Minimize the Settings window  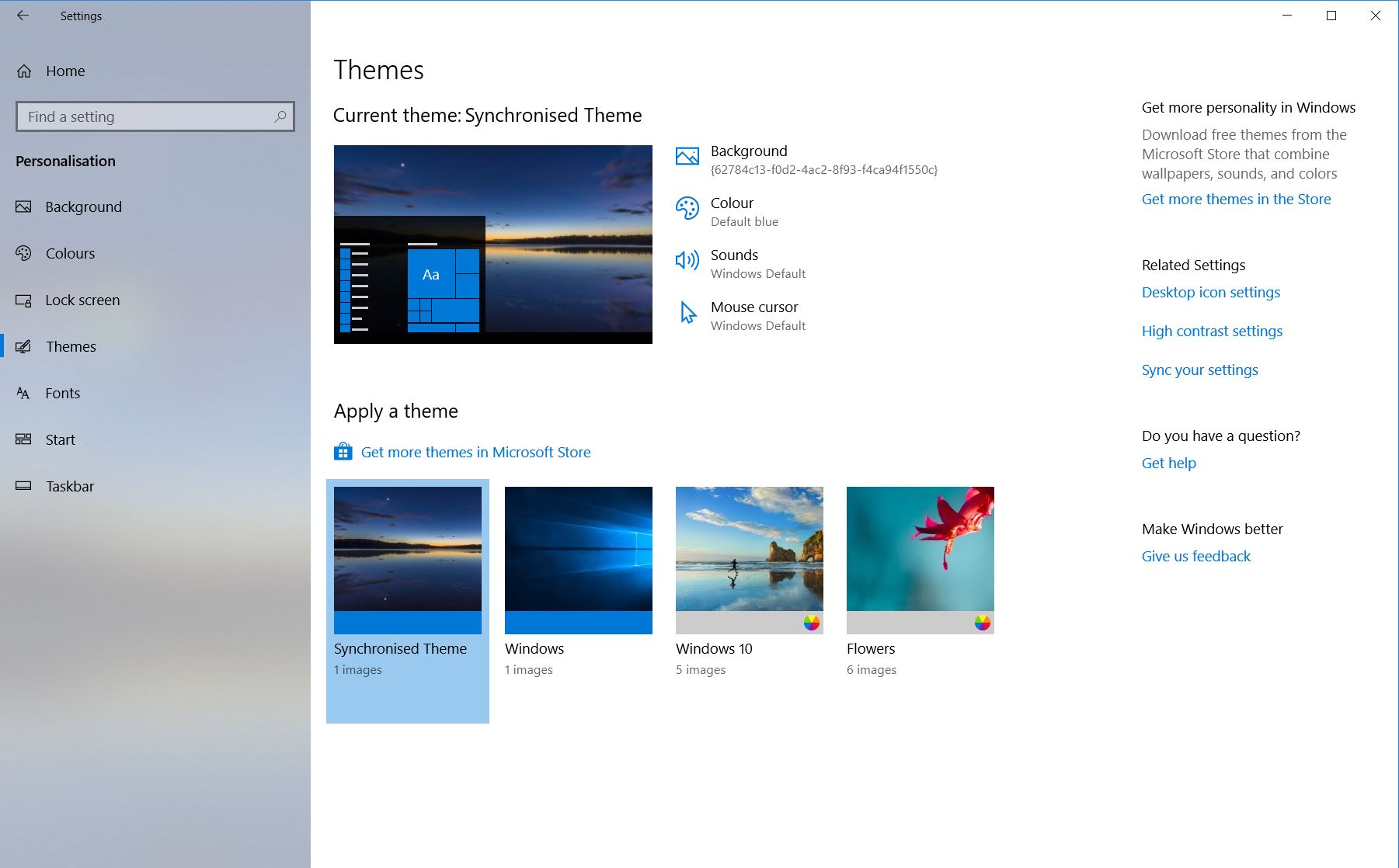1287,16
